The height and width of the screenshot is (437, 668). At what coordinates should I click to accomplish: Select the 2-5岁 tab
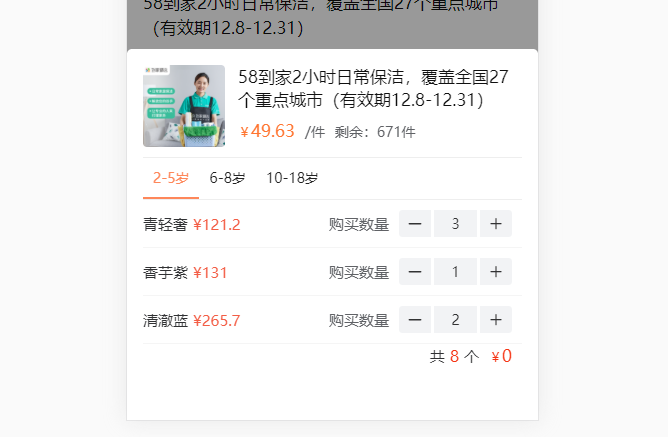[x=171, y=178]
